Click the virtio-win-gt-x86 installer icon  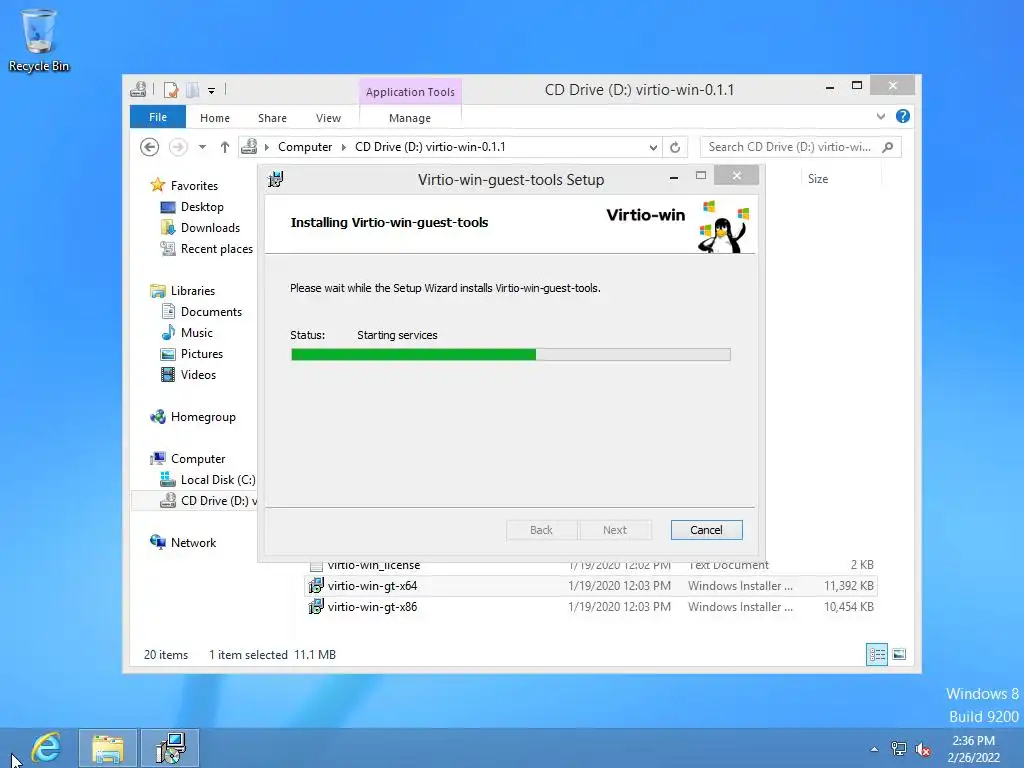click(316, 607)
